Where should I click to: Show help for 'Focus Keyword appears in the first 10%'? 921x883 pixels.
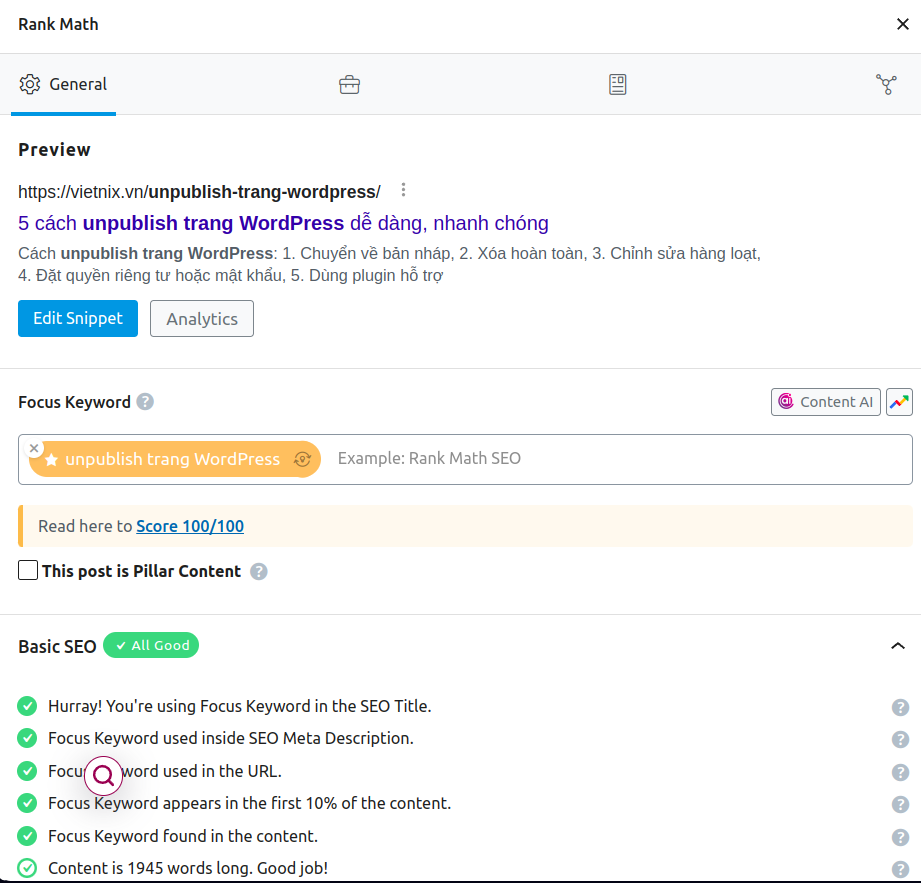point(900,804)
